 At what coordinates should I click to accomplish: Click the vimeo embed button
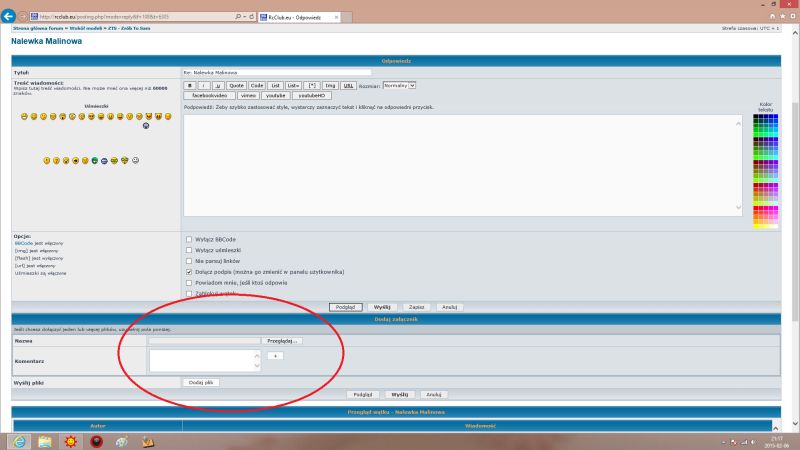tap(248, 95)
